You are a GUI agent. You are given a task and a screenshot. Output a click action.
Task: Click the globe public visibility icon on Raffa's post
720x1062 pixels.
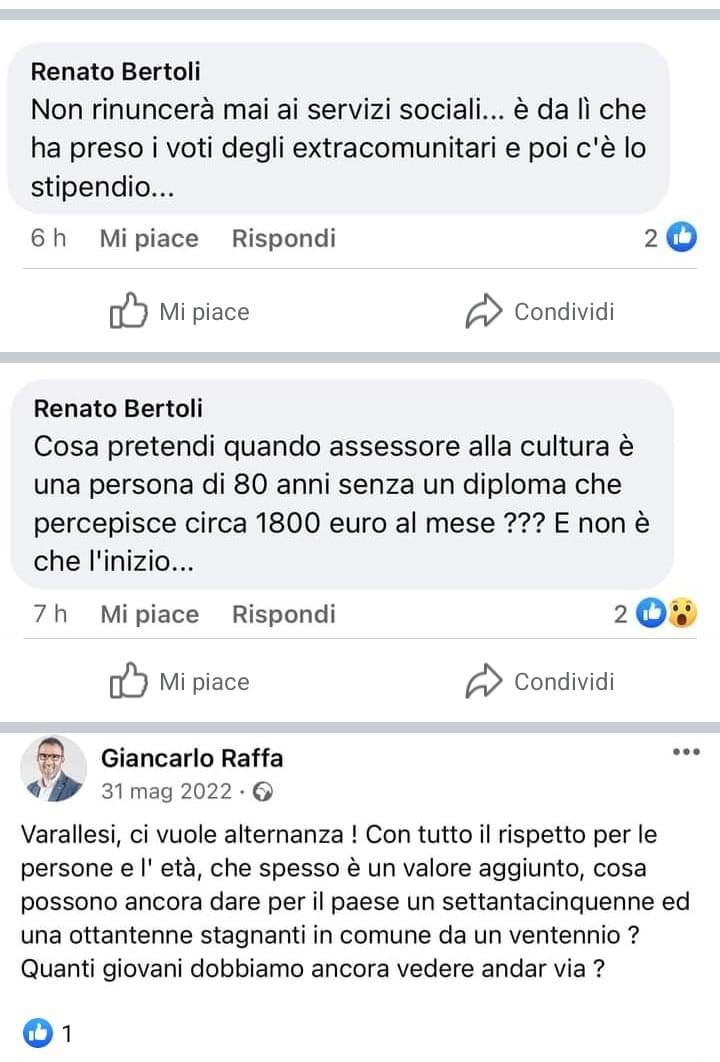click(x=264, y=792)
